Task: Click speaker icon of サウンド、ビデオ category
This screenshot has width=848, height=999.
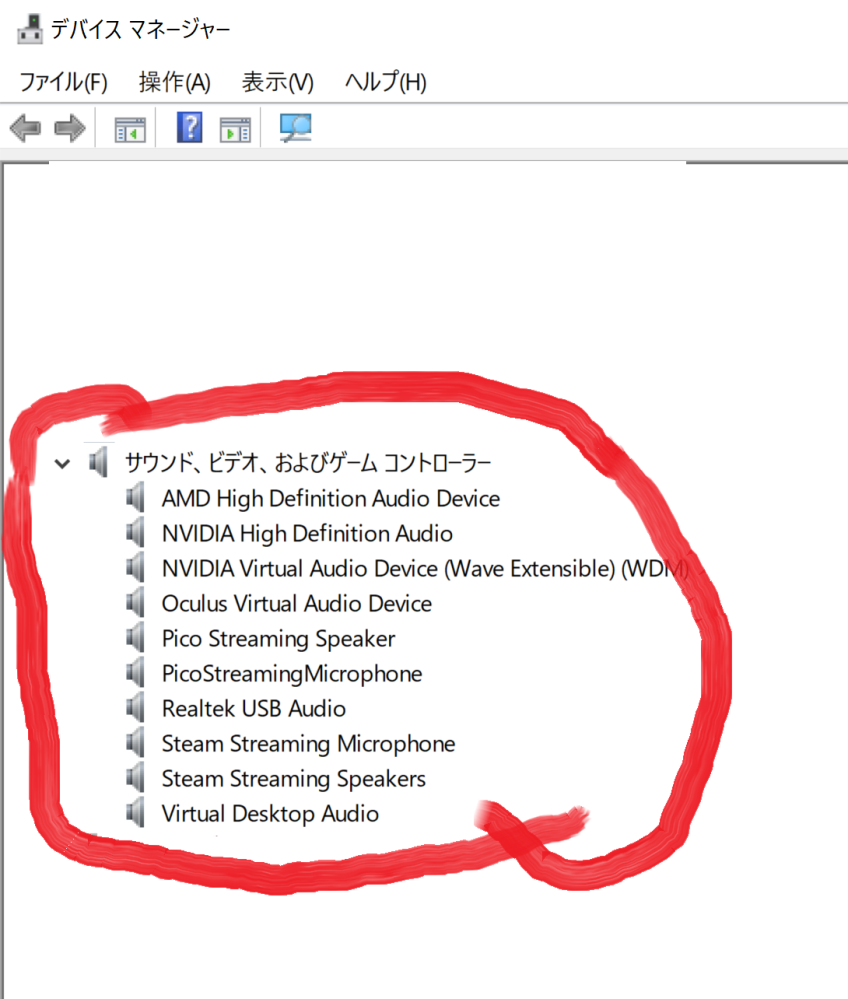Action: pyautogui.click(x=98, y=462)
